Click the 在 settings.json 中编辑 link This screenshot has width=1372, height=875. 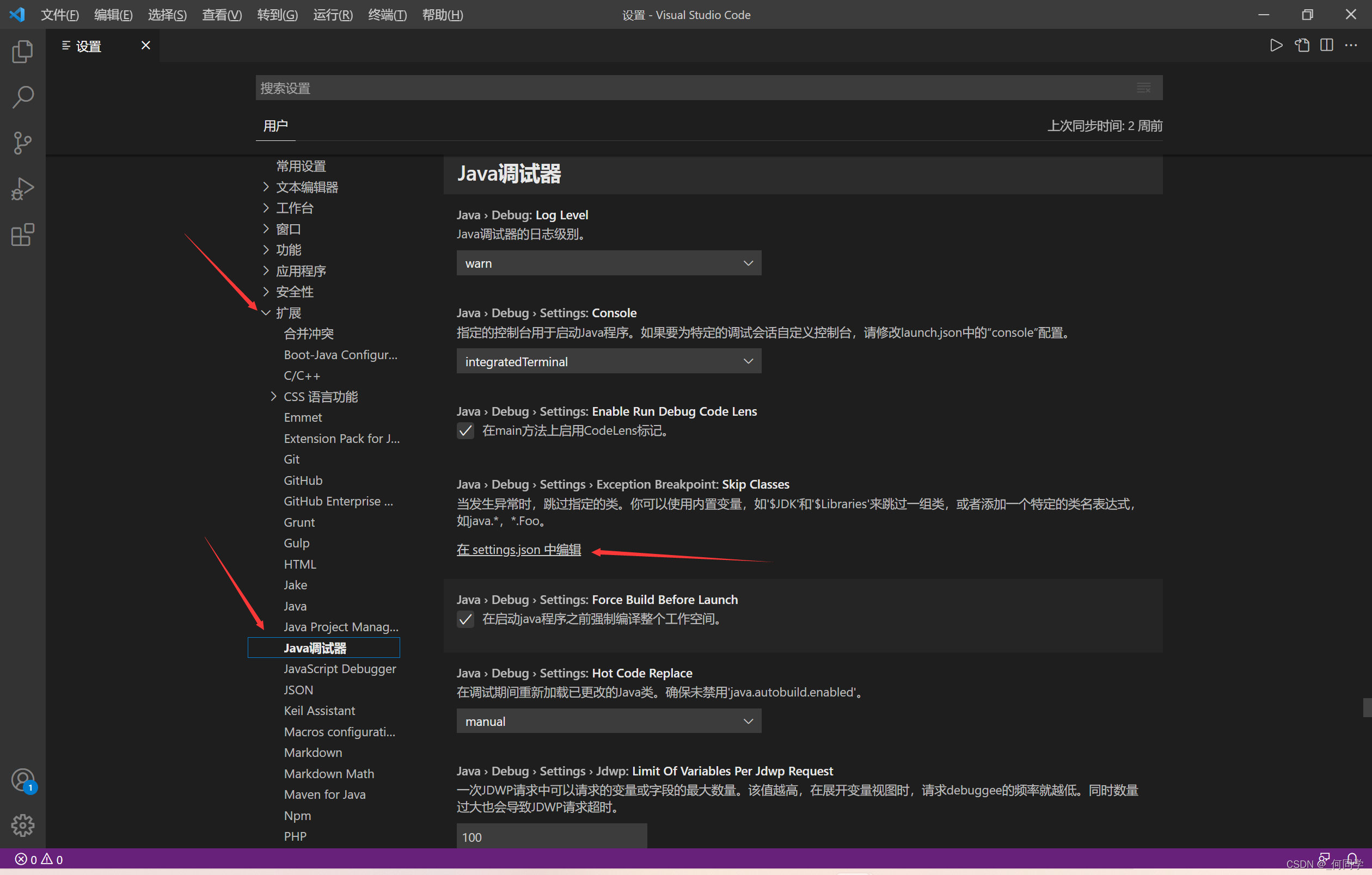click(x=518, y=550)
